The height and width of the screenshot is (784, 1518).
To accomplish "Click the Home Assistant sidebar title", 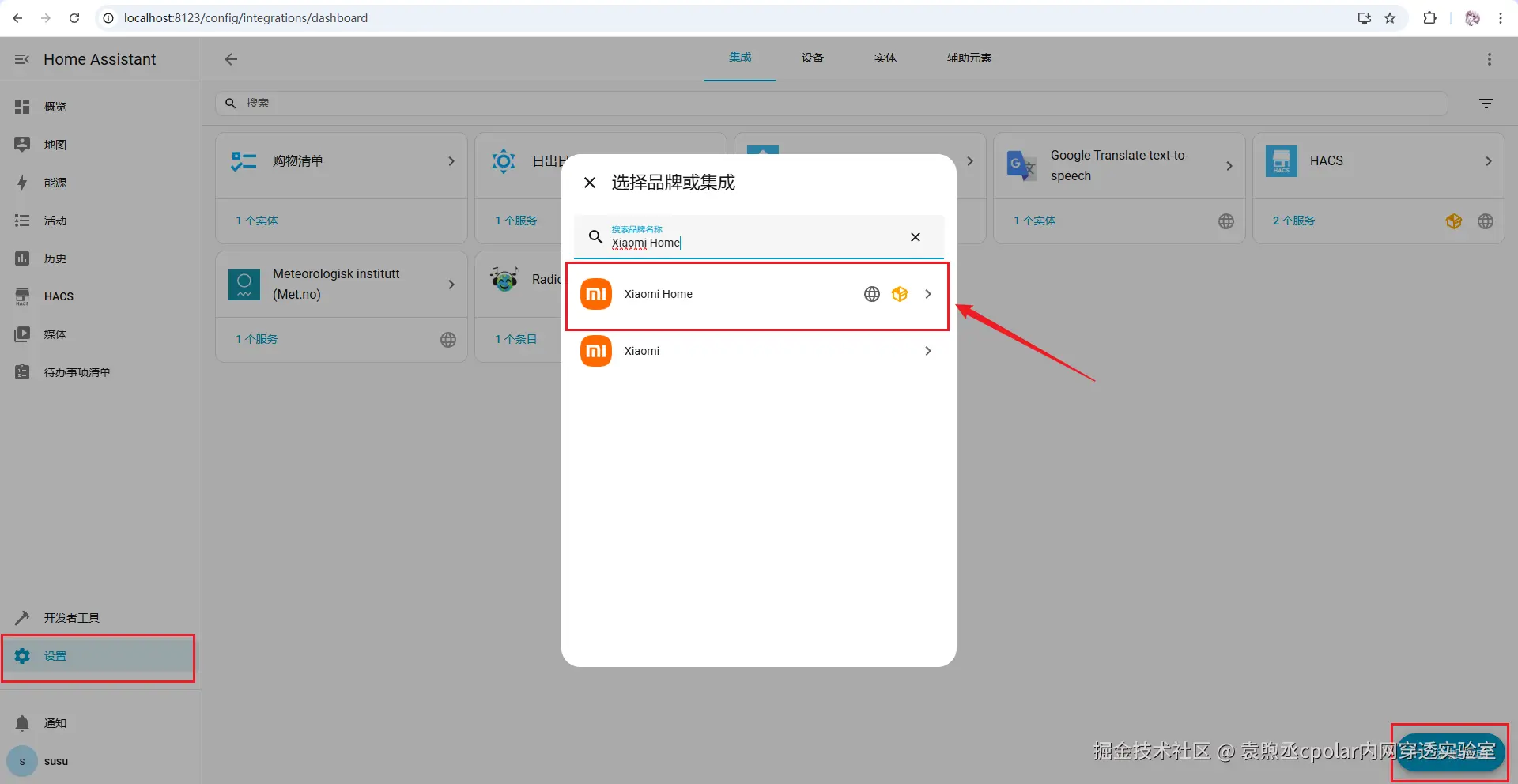I will pos(100,59).
